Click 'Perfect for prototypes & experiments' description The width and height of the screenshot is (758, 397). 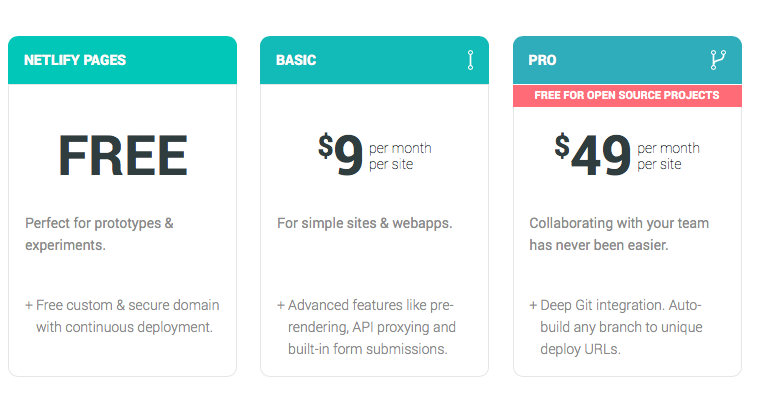click(x=99, y=234)
